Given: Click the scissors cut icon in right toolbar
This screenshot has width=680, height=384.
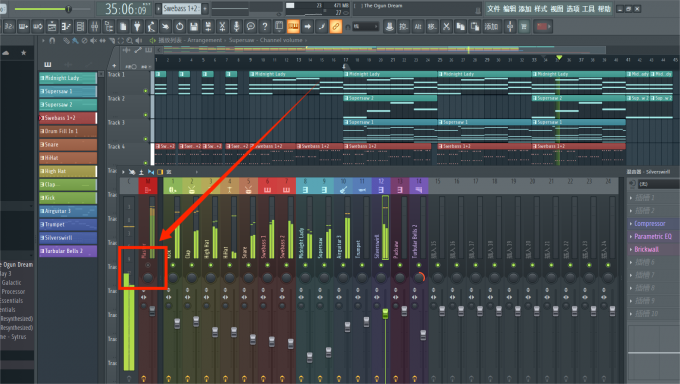Looking at the screenshot, I should (446, 27).
